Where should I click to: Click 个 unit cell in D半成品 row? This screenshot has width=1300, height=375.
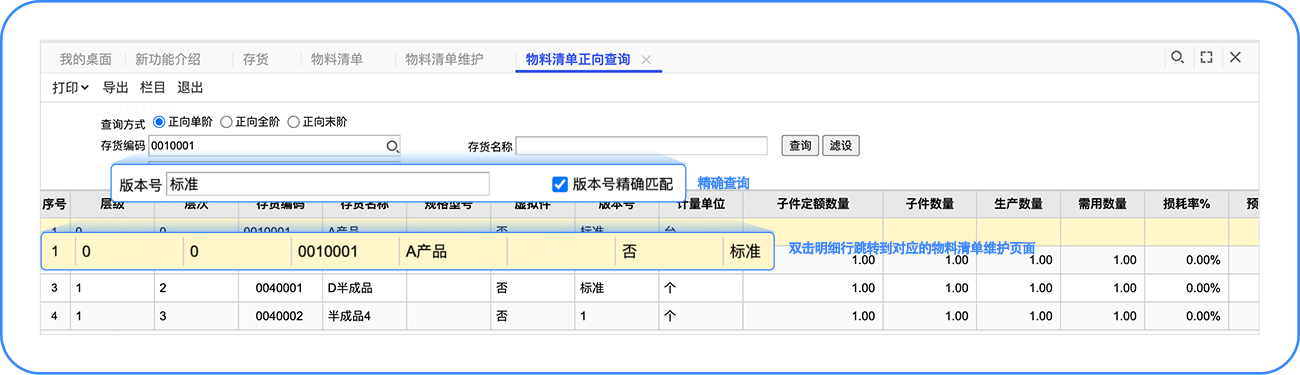(x=700, y=288)
